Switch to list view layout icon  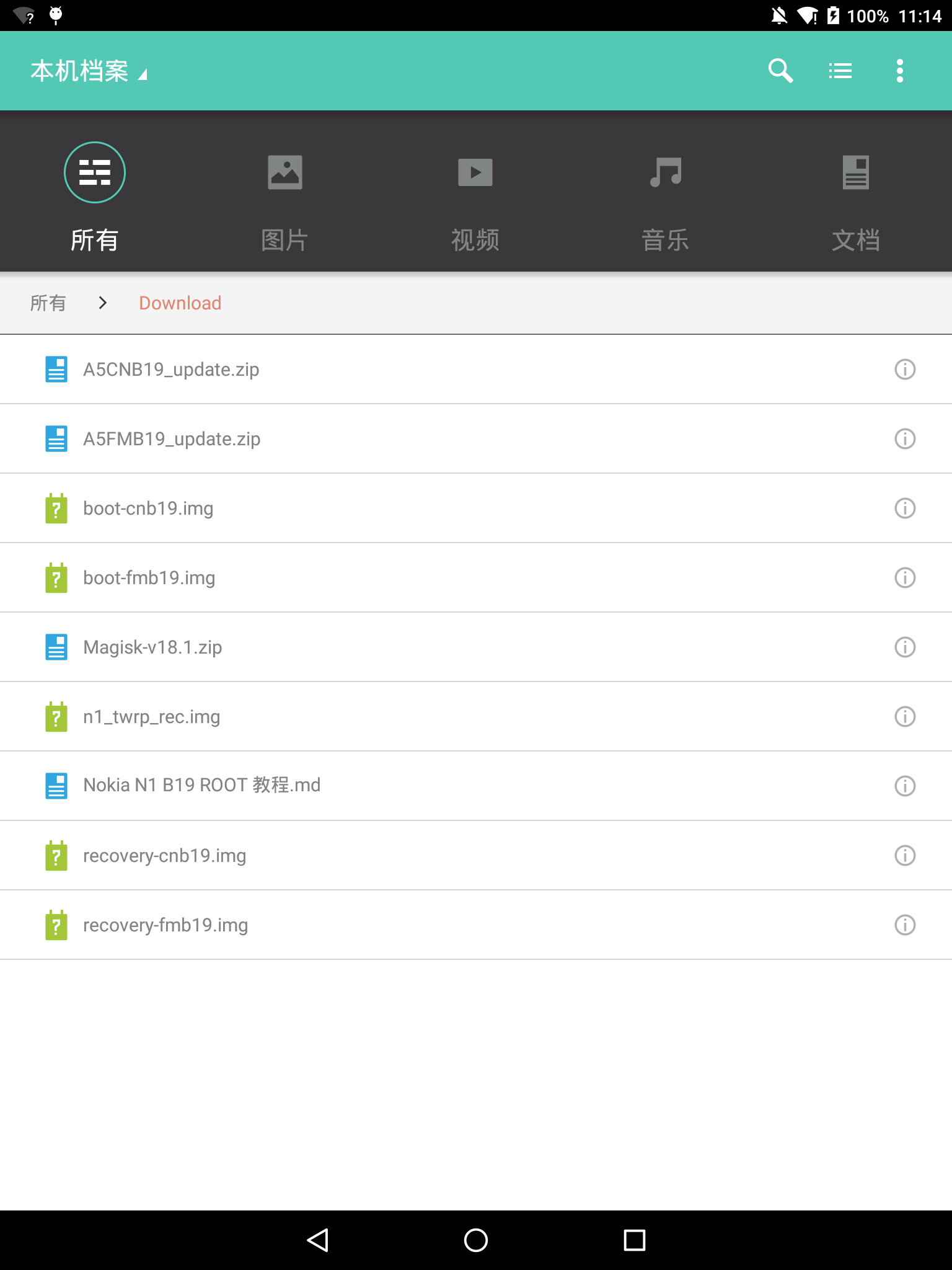(x=840, y=71)
